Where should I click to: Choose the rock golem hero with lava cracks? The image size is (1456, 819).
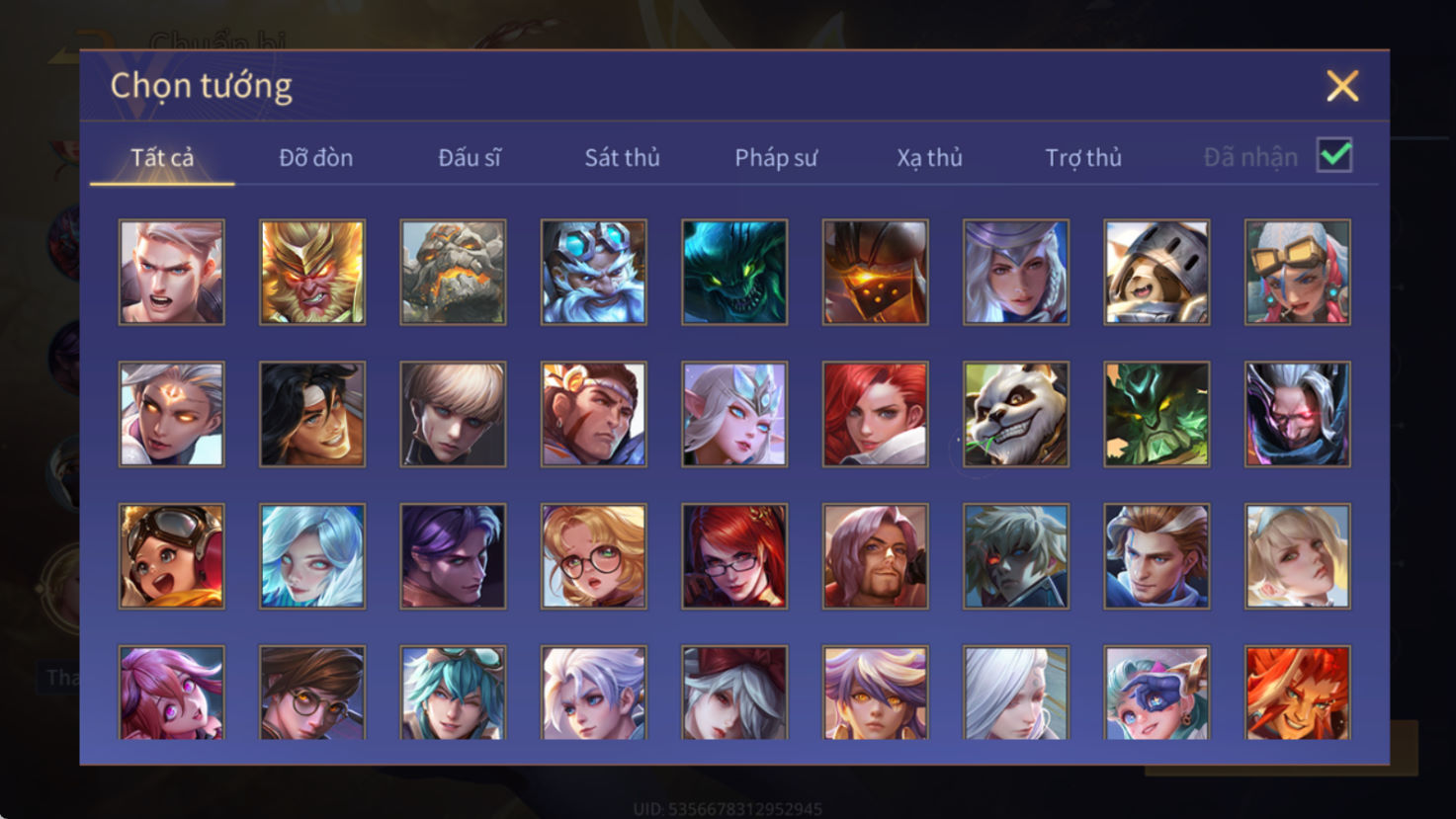pos(453,273)
